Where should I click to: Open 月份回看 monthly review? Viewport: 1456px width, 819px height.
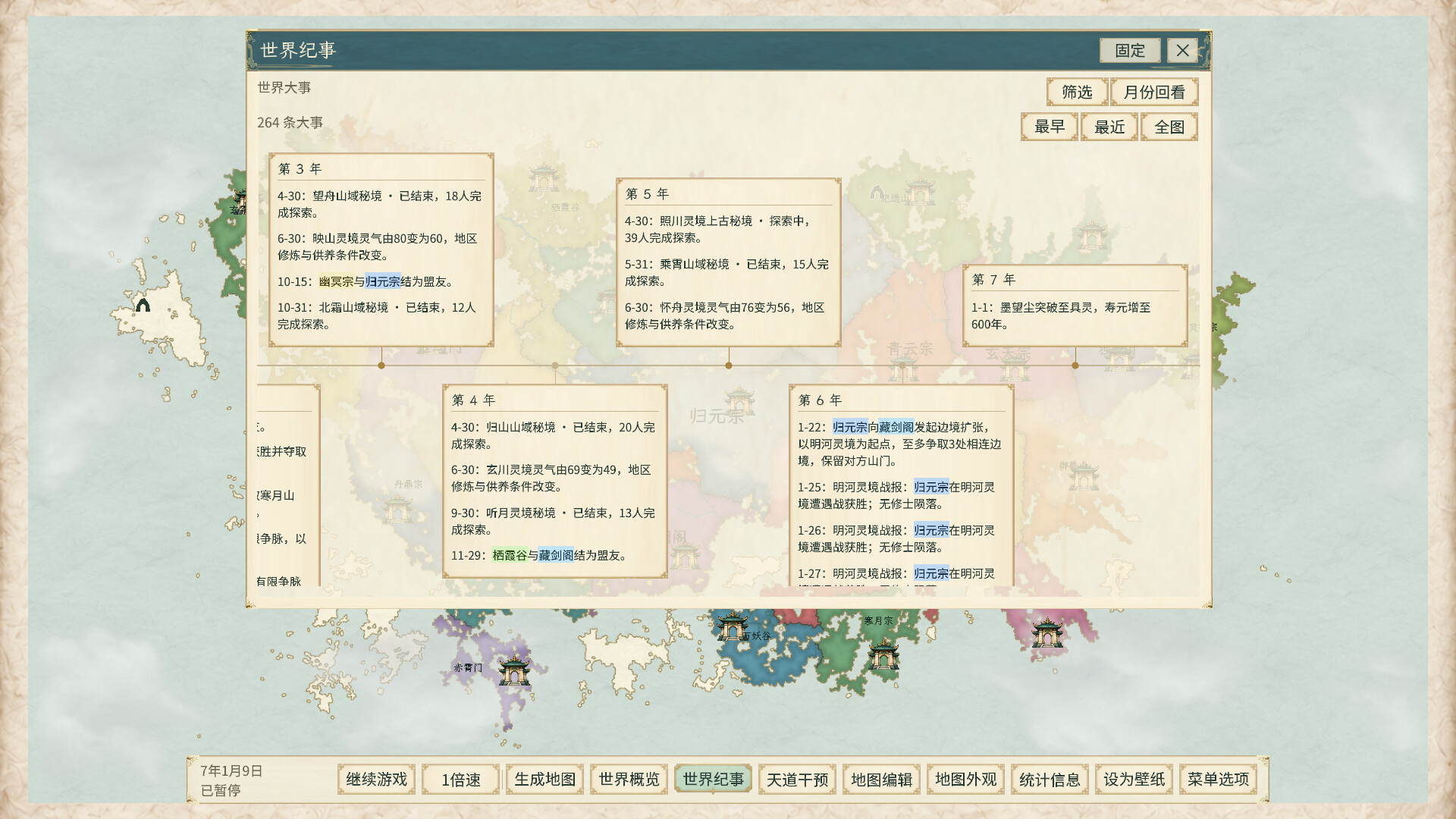[1154, 92]
